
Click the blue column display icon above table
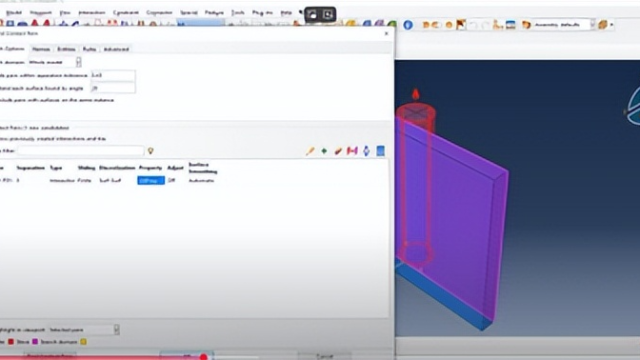click(x=380, y=151)
